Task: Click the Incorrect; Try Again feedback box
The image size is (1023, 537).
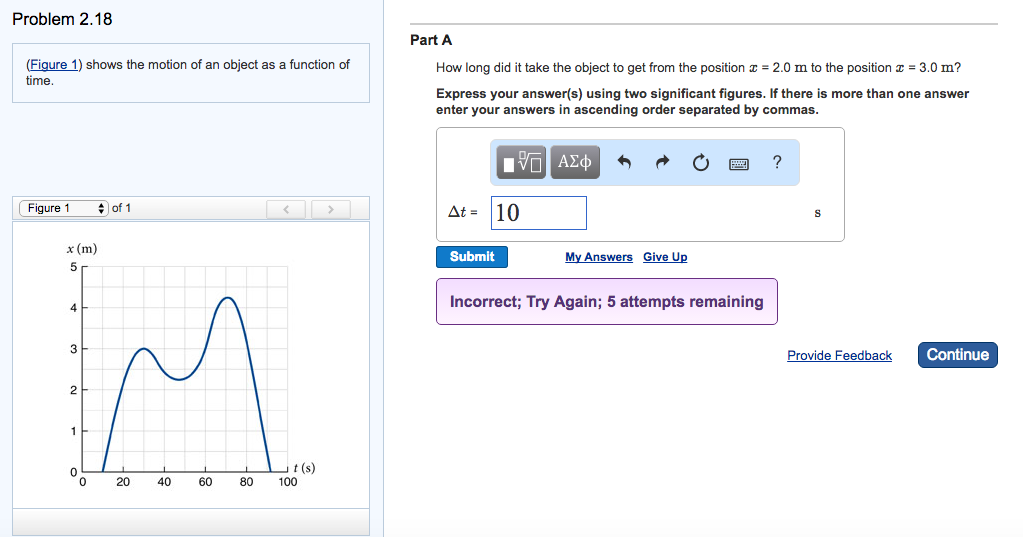Action: tap(607, 301)
